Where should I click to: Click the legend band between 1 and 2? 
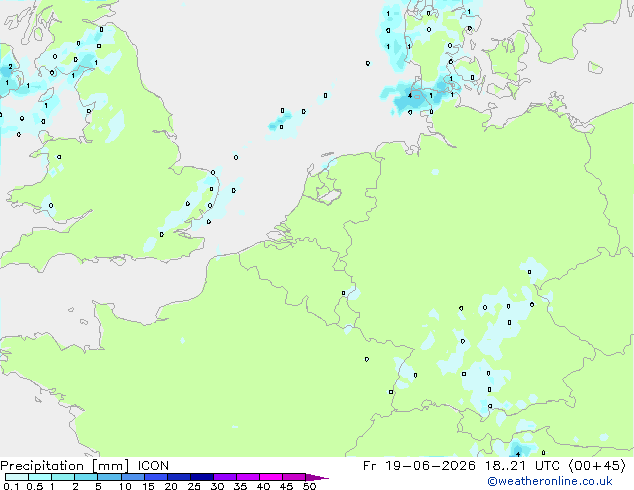(x=63, y=477)
